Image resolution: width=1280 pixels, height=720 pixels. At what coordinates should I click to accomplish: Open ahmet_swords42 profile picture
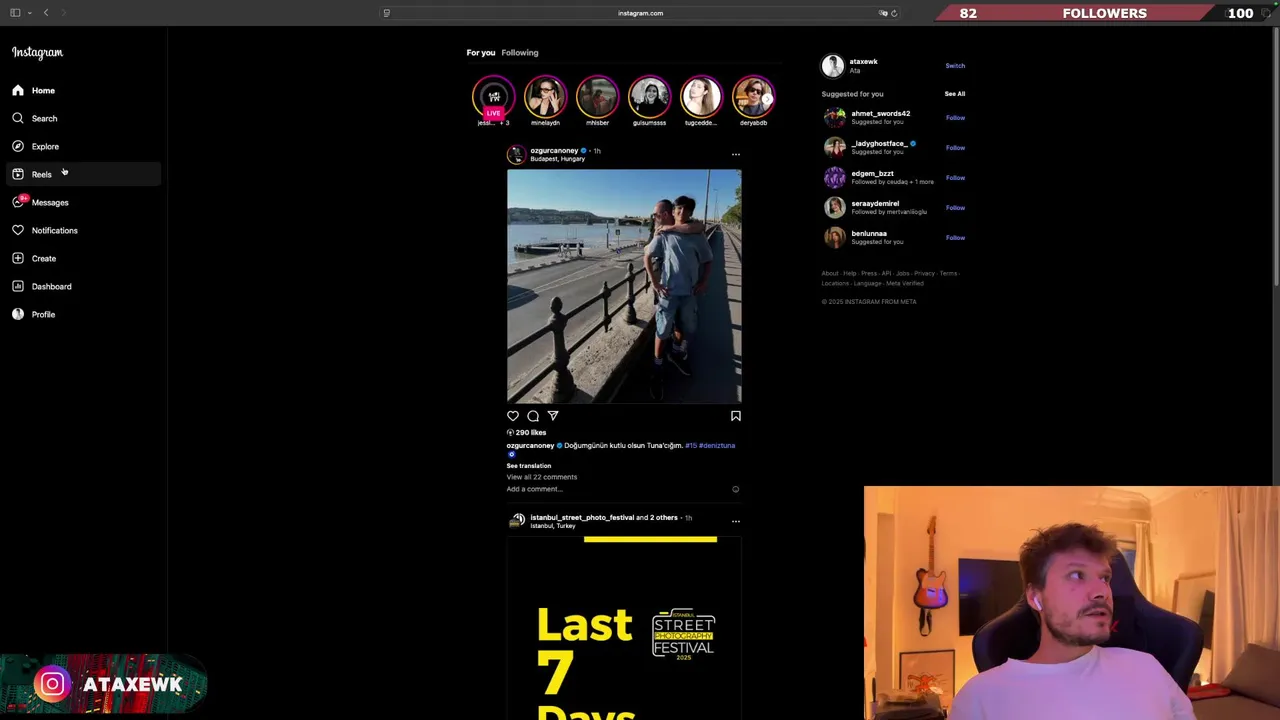pyautogui.click(x=834, y=118)
